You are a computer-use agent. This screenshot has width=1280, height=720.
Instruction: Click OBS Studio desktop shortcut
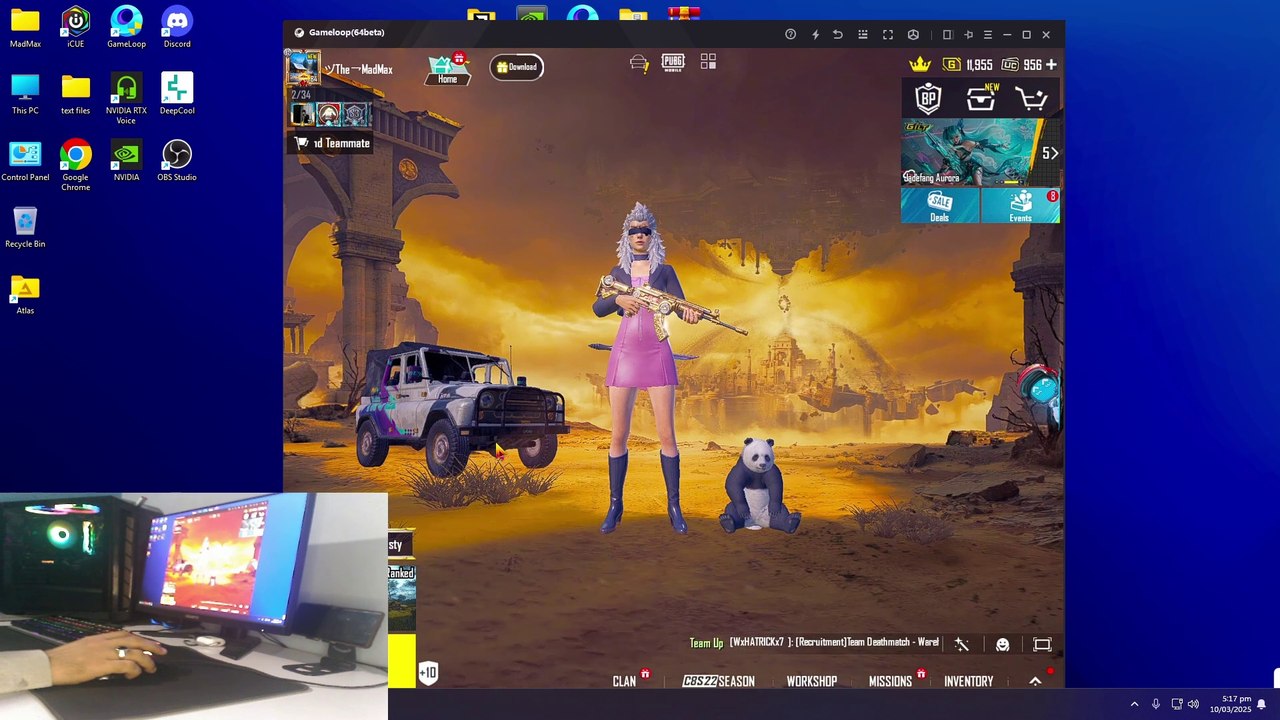[x=177, y=161]
